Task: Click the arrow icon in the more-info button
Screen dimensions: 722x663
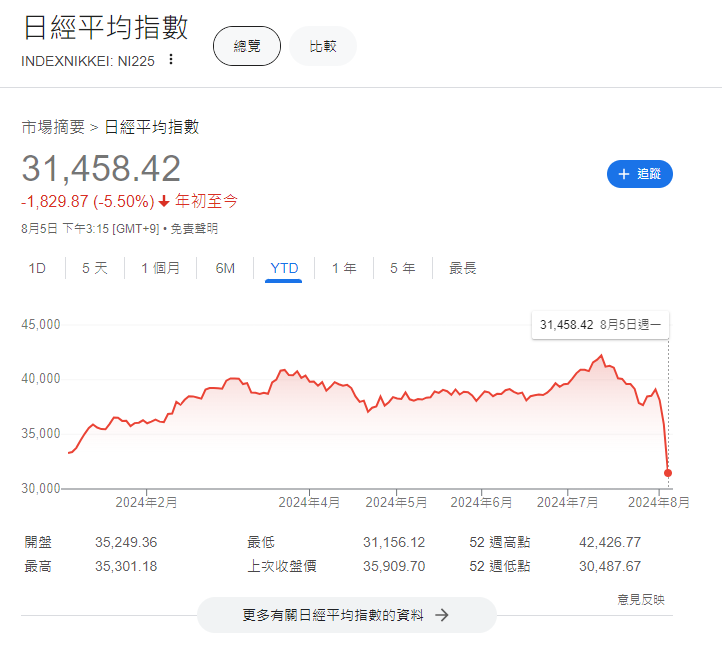Action: [x=441, y=615]
